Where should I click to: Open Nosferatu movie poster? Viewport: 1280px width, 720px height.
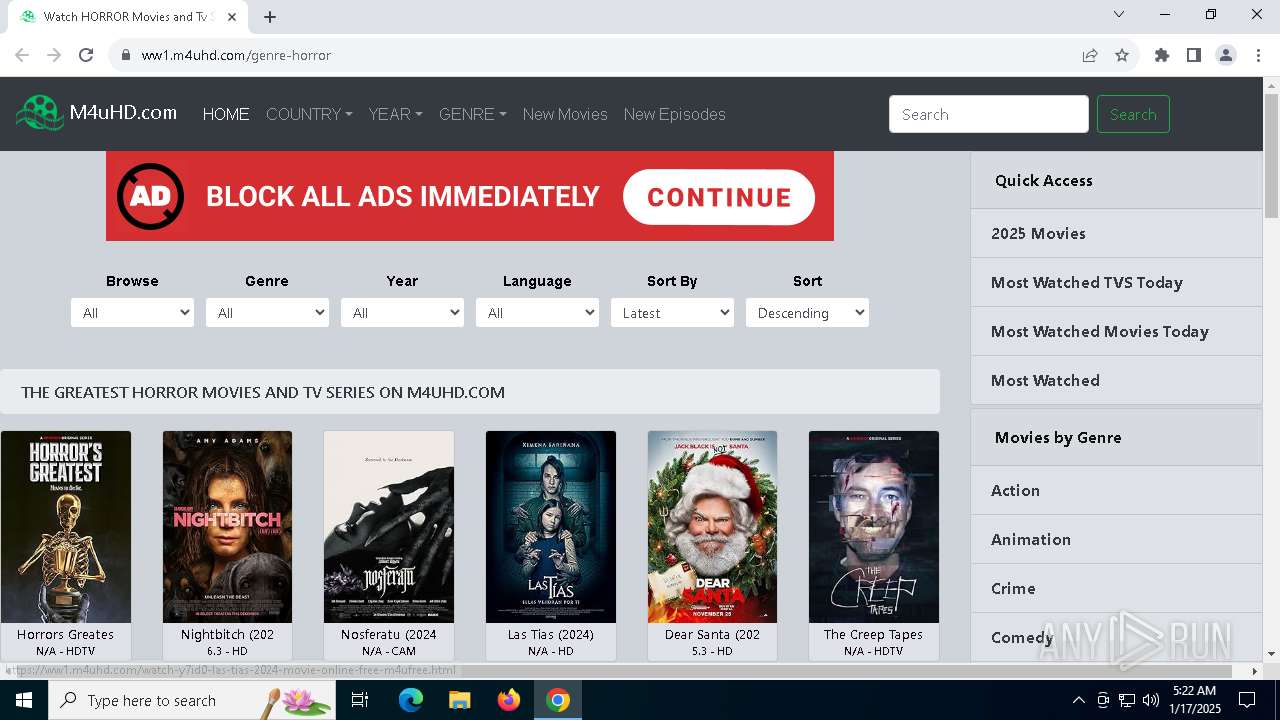tap(389, 527)
